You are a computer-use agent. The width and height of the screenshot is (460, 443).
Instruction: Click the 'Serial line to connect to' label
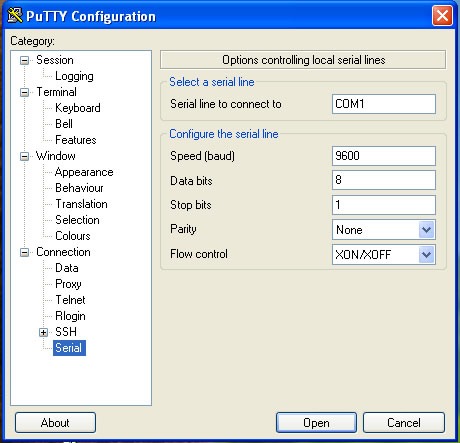point(226,104)
